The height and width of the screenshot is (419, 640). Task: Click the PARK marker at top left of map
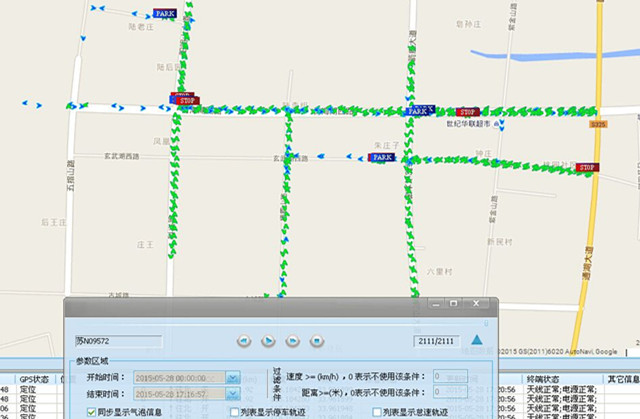pyautogui.click(x=164, y=14)
